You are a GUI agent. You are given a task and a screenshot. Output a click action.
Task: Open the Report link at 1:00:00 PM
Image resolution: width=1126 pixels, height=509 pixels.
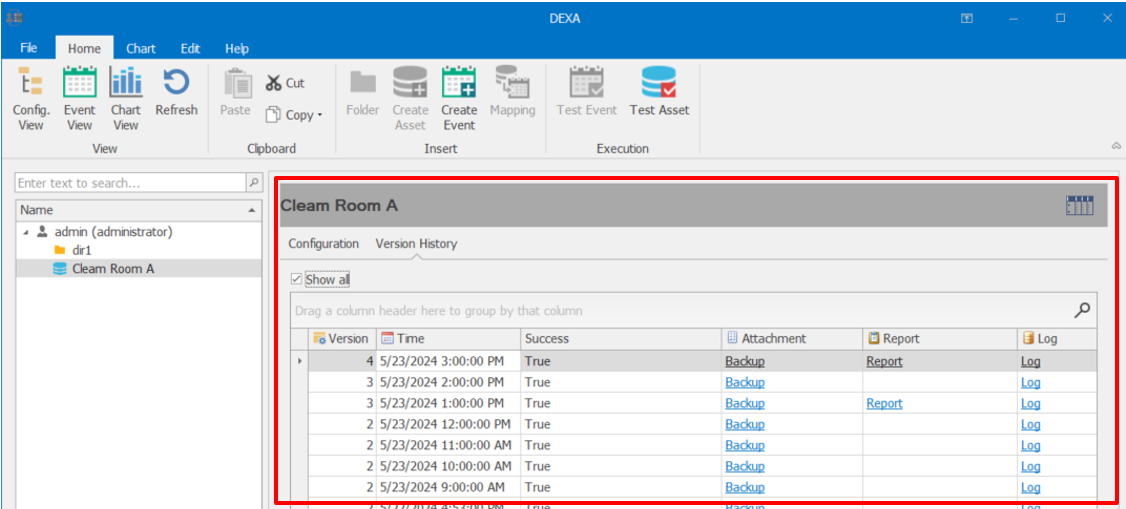884,403
